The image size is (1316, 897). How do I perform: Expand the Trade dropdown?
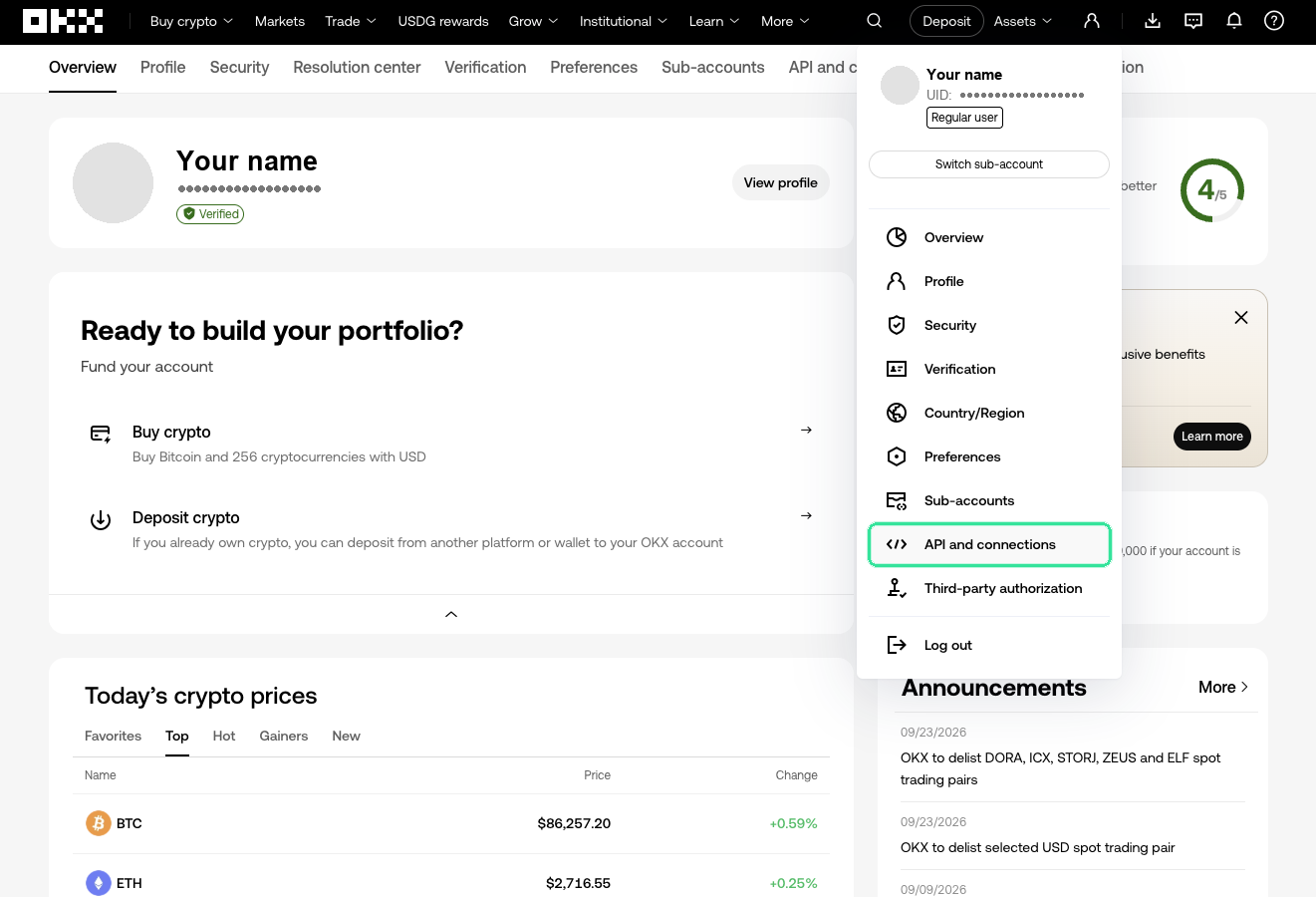click(x=351, y=21)
